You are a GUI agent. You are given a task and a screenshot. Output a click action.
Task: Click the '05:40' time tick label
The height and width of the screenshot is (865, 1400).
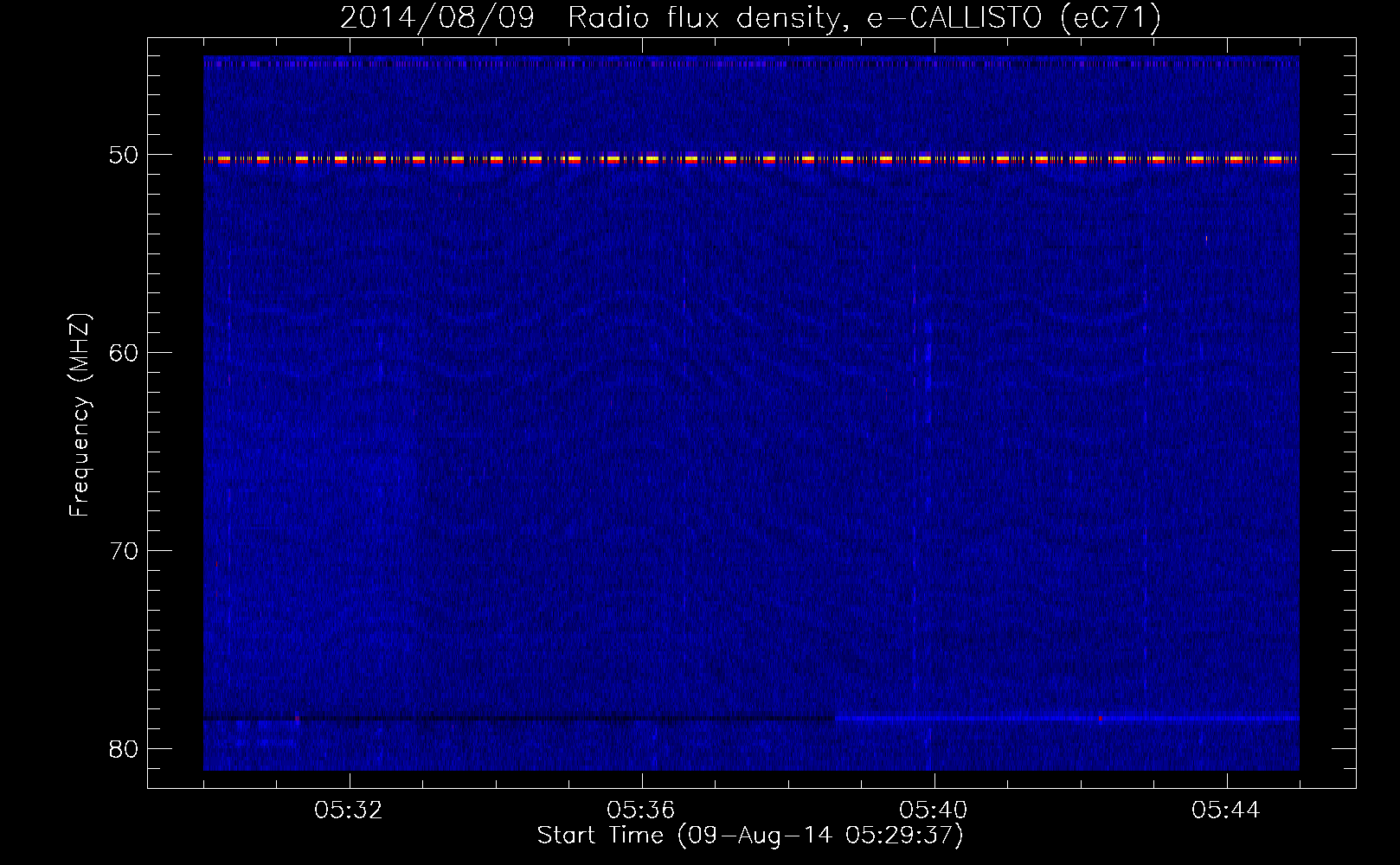point(934,811)
